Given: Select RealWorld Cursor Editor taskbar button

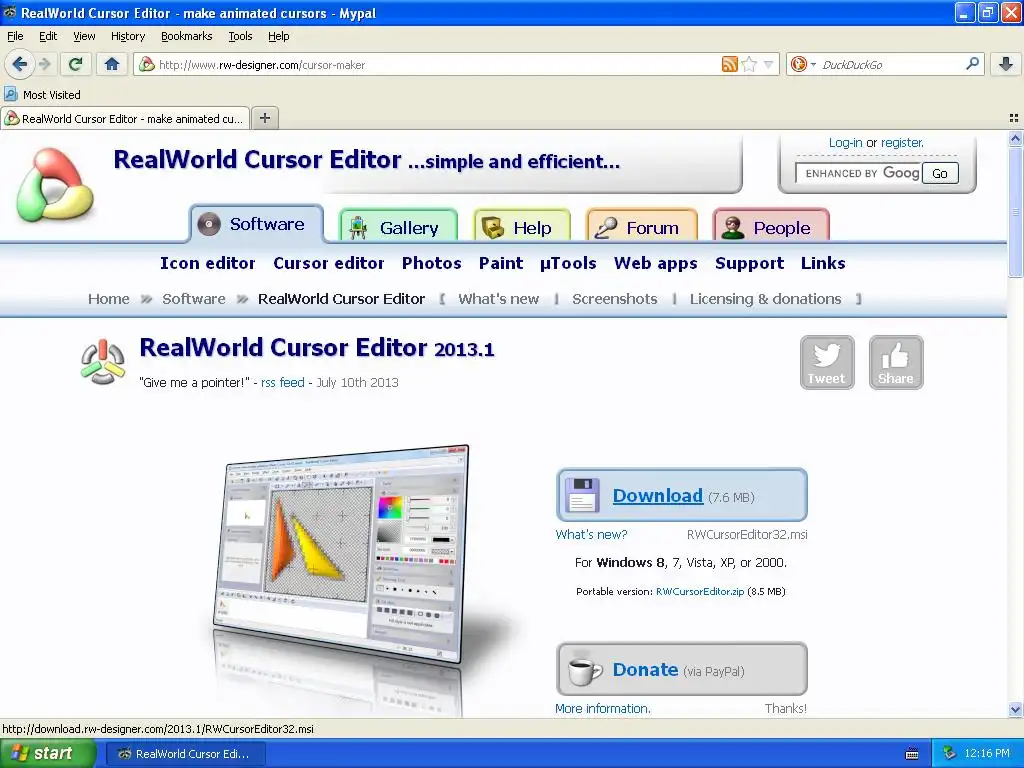Looking at the screenshot, I should 185,754.
